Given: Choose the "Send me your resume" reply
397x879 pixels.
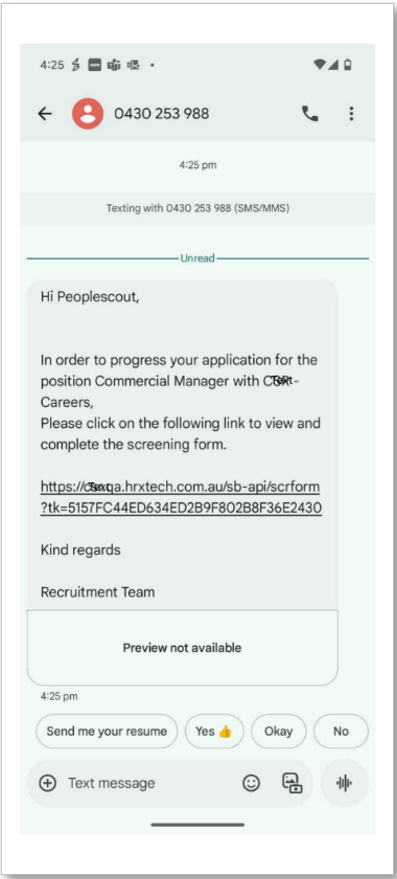Looking at the screenshot, I should click(x=107, y=731).
